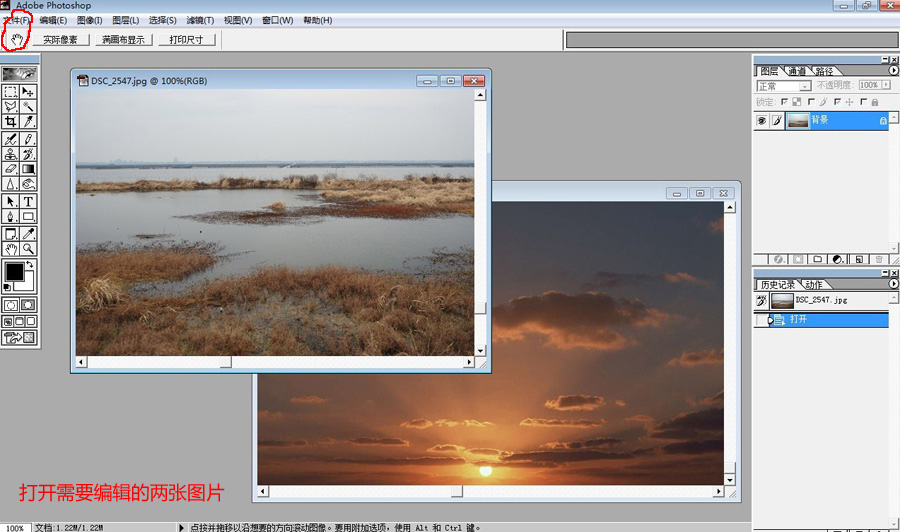Select the Notes tool
The width and height of the screenshot is (900, 532).
(x=10, y=234)
